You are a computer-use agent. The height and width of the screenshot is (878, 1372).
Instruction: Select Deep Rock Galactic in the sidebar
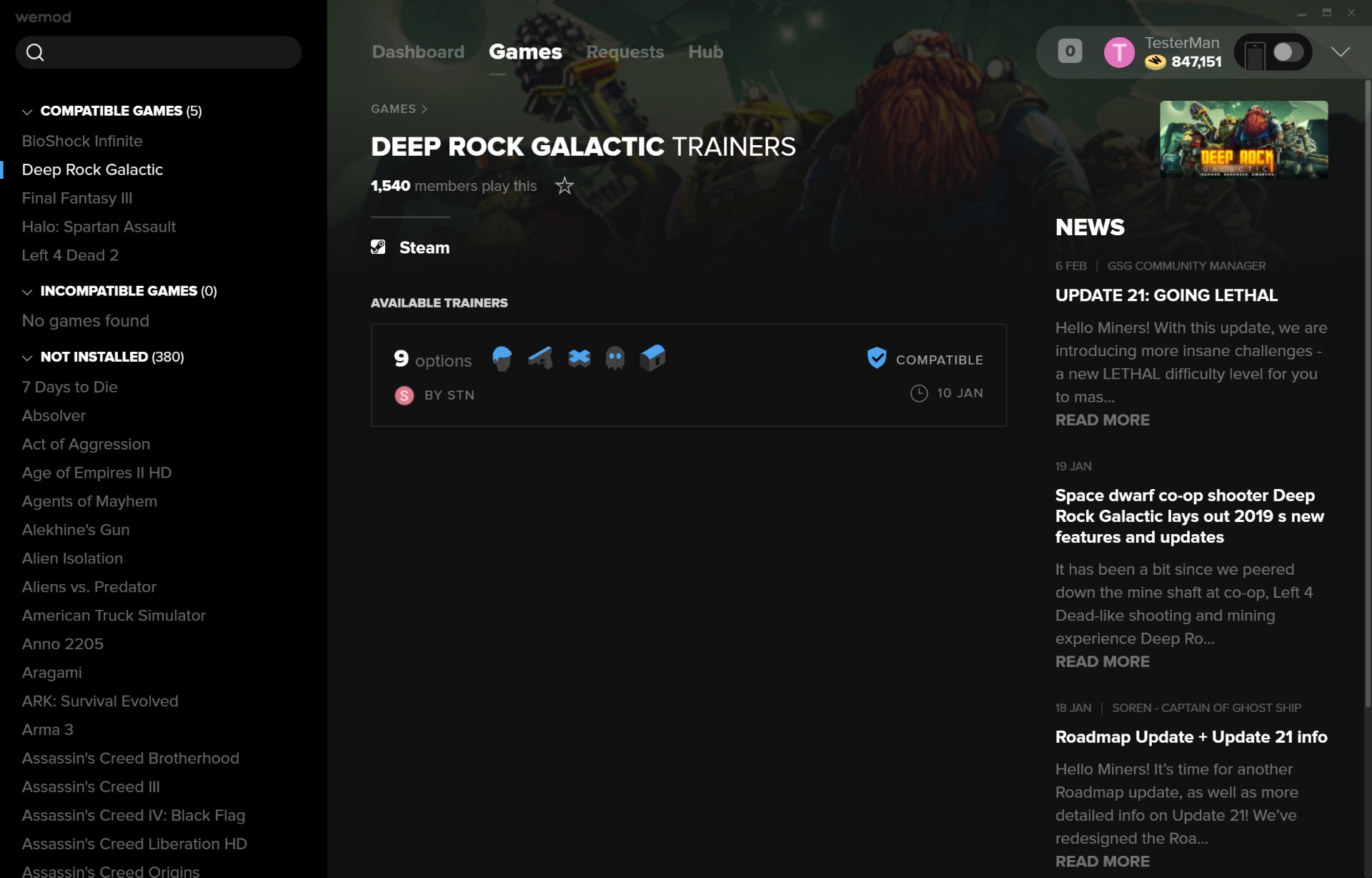[x=92, y=169]
